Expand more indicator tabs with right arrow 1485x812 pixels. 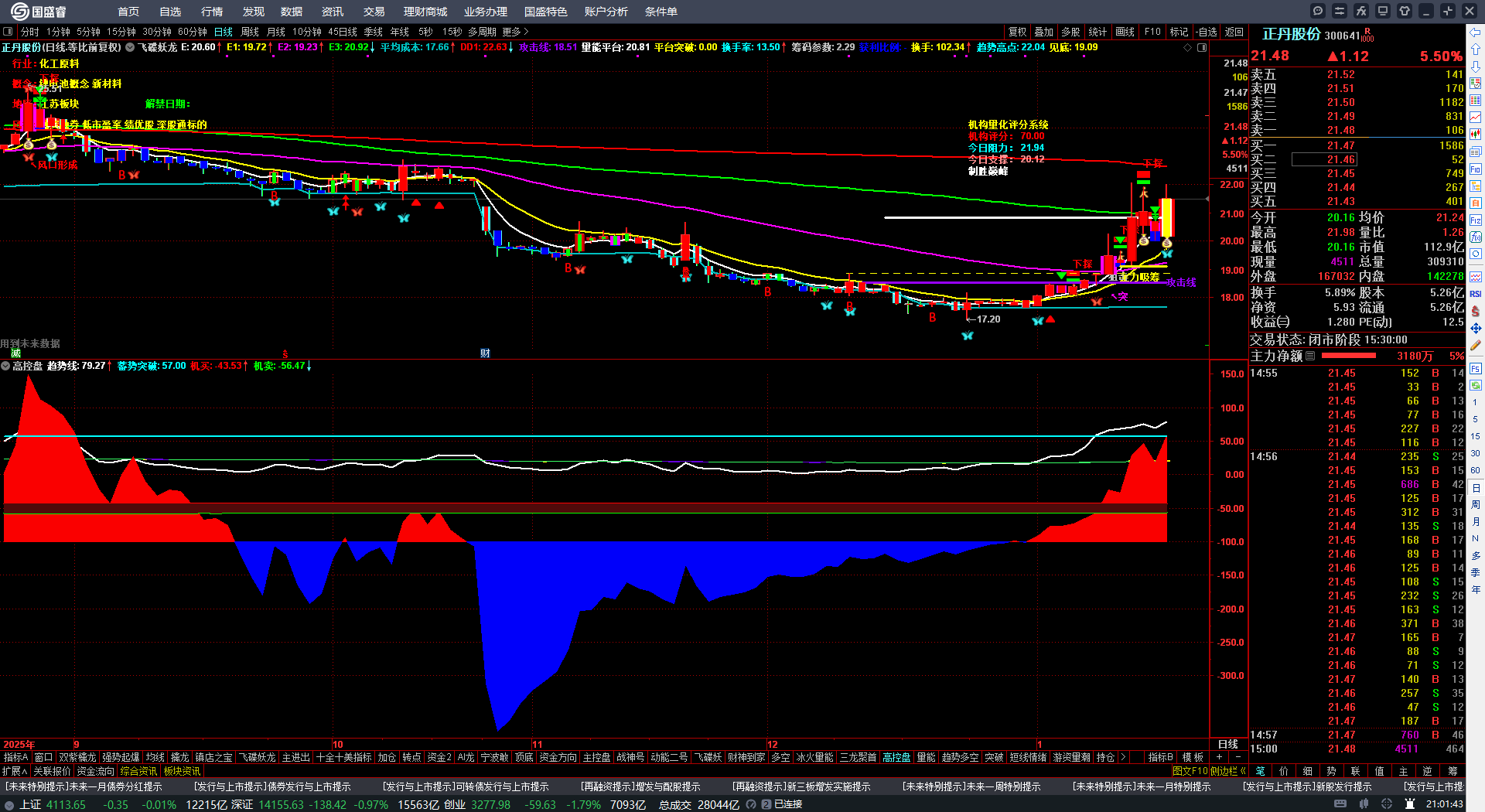(x=1123, y=757)
